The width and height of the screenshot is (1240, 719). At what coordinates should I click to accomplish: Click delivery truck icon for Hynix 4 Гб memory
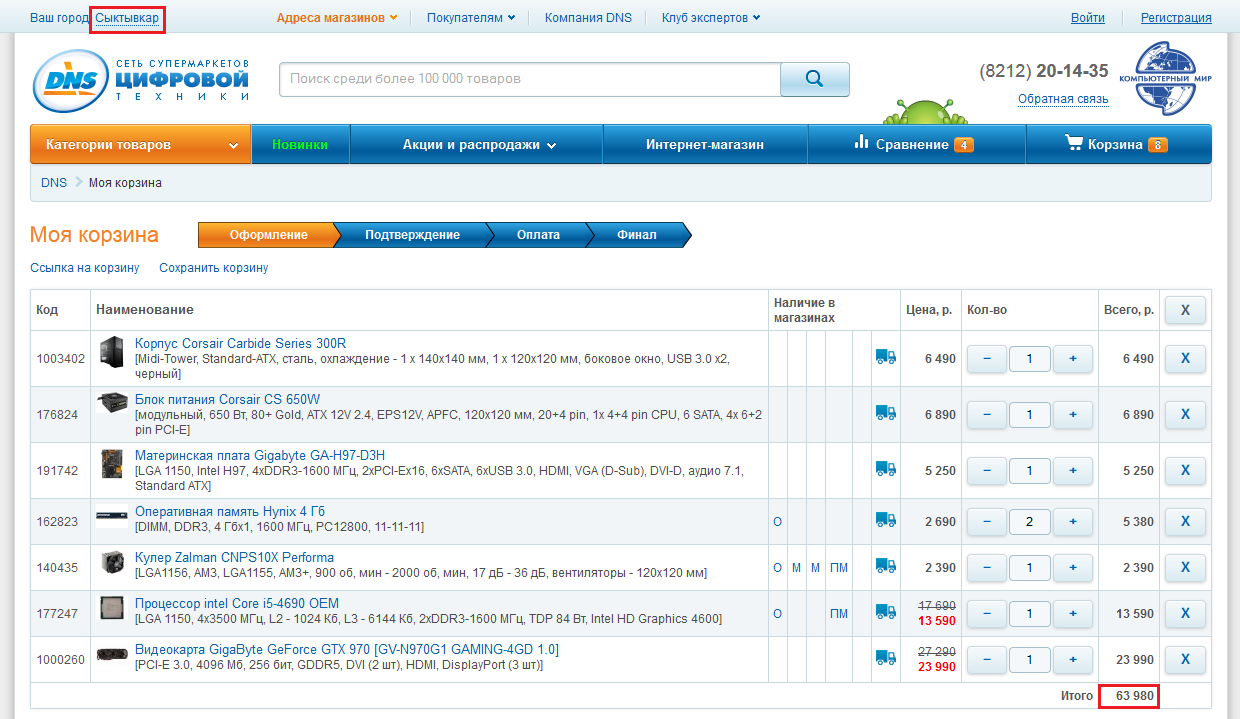point(885,520)
